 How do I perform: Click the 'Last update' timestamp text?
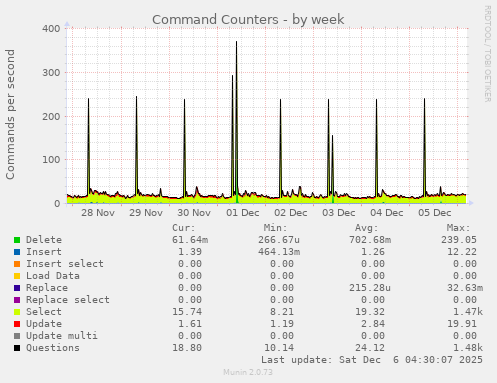(372, 360)
